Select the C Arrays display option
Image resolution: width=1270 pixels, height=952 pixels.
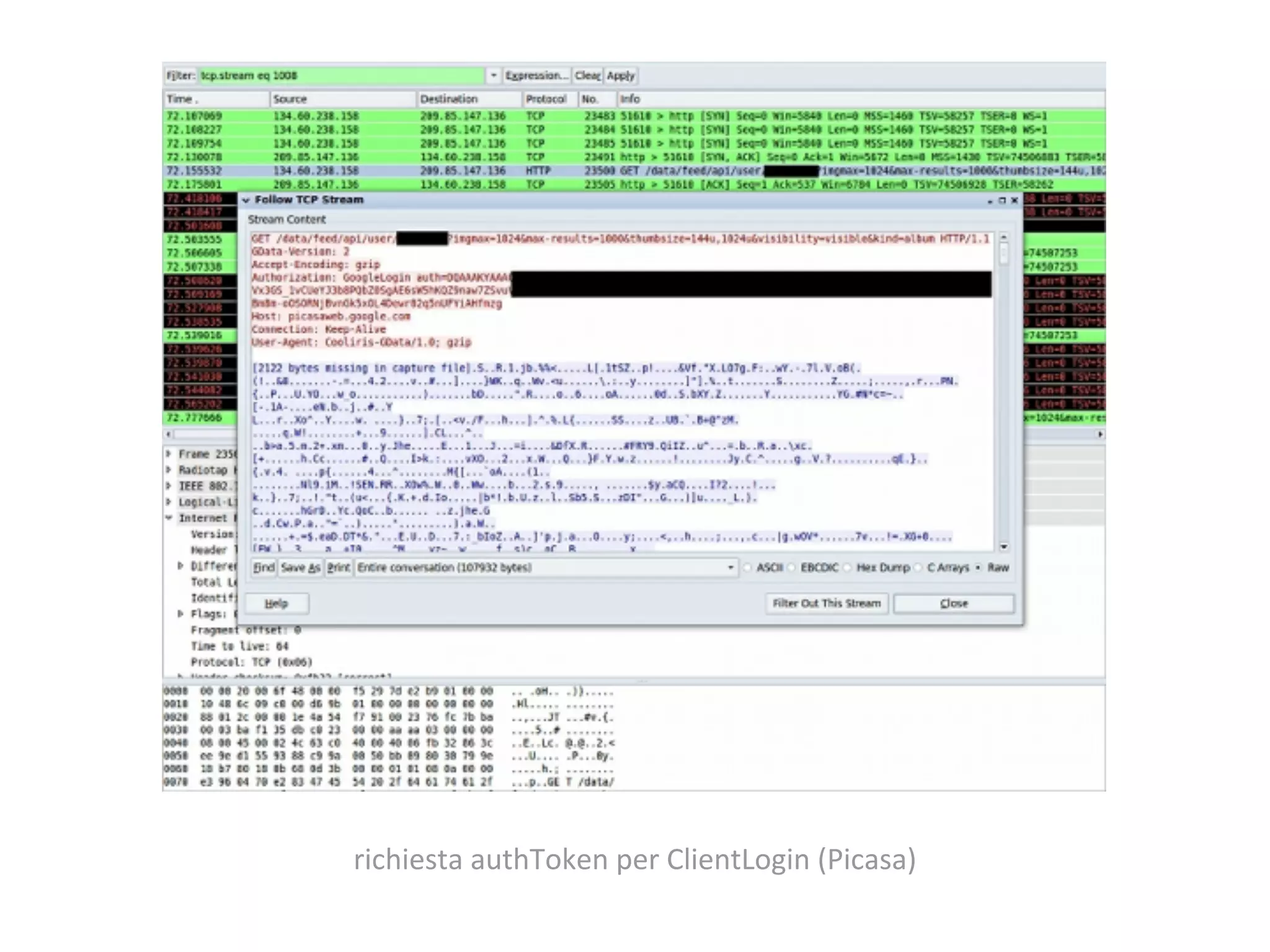[941, 568]
